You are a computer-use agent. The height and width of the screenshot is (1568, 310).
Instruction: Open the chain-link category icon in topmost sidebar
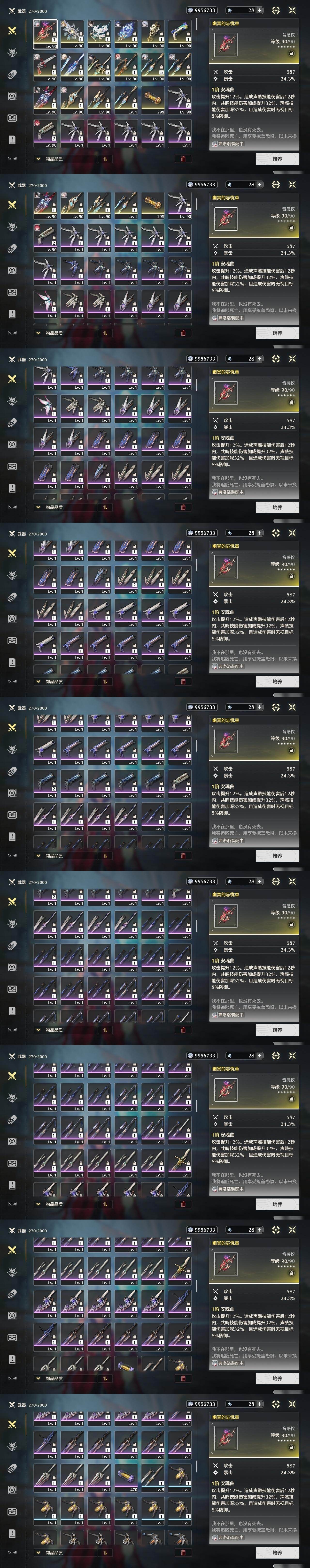pos(12,74)
